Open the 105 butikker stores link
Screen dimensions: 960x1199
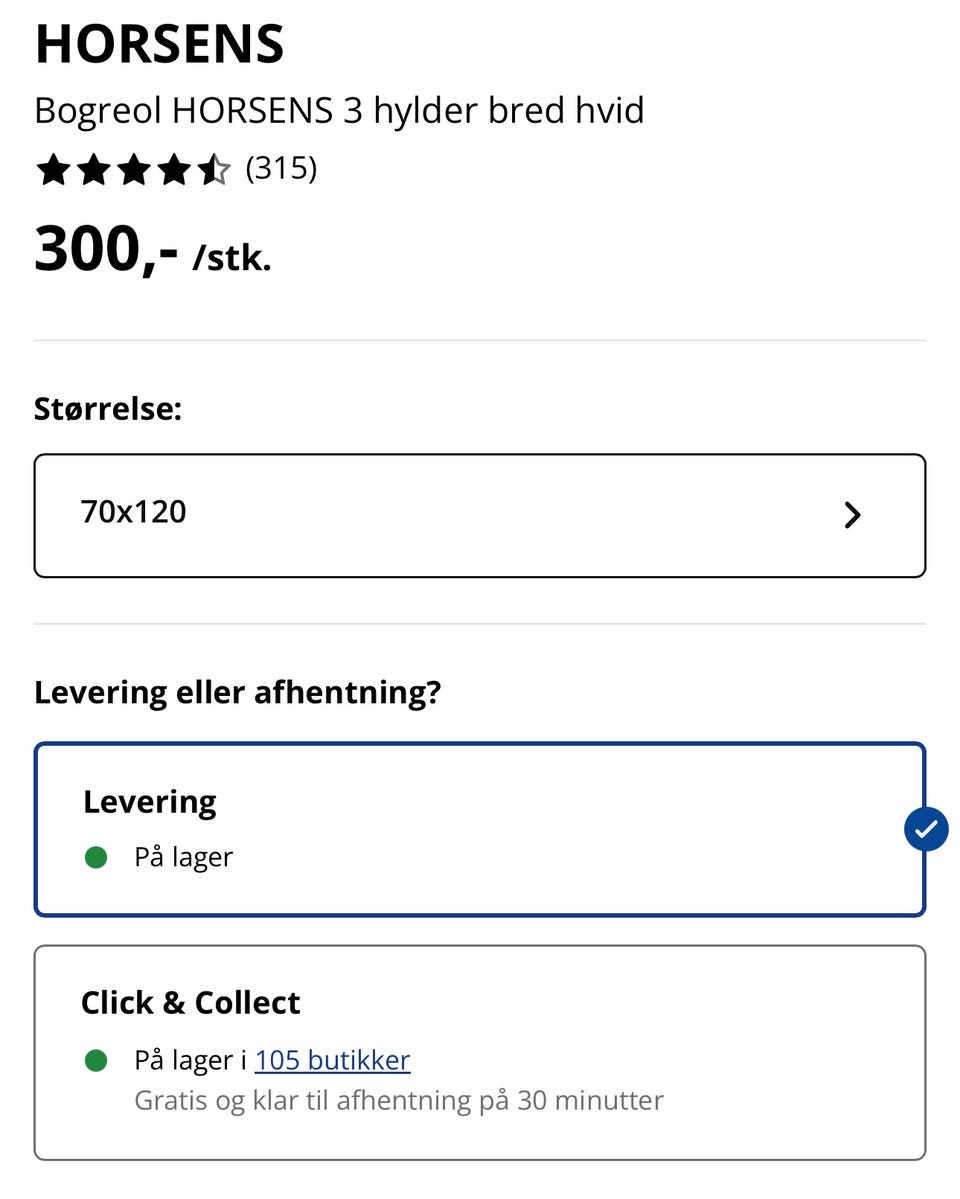[x=332, y=1060]
